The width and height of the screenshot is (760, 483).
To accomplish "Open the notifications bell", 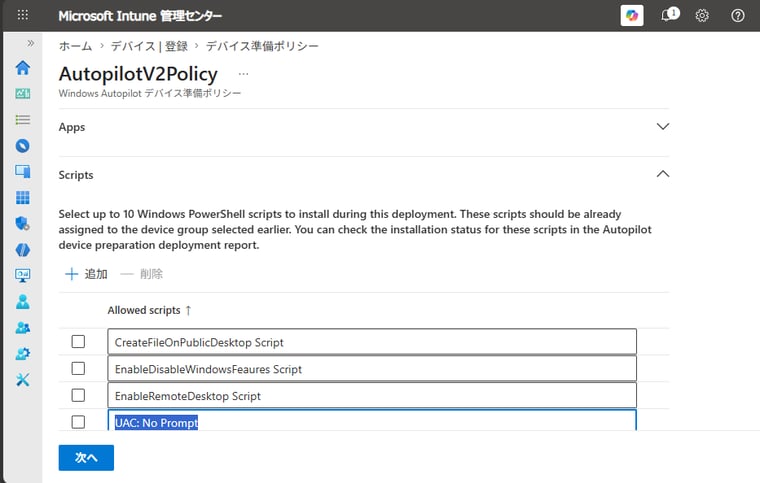I will pyautogui.click(x=669, y=15).
